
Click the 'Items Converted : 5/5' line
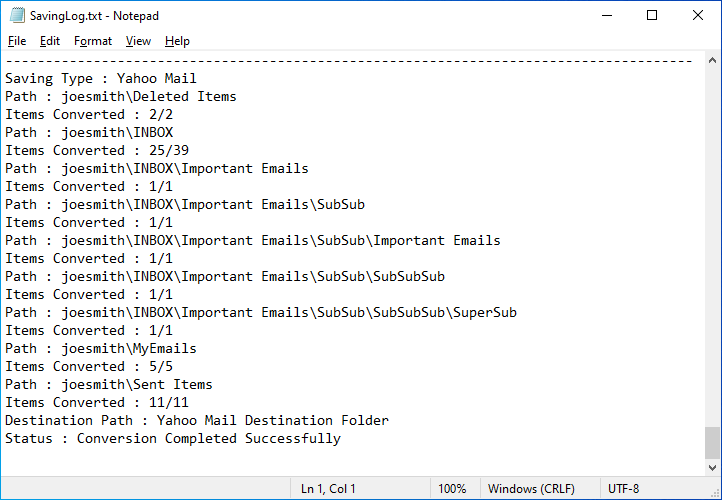point(89,366)
